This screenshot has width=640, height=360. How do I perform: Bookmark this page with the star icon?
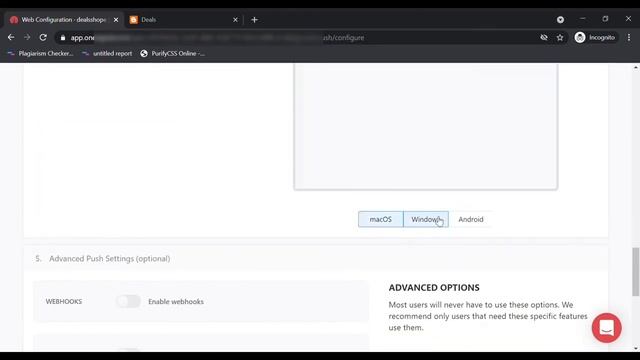point(560,38)
